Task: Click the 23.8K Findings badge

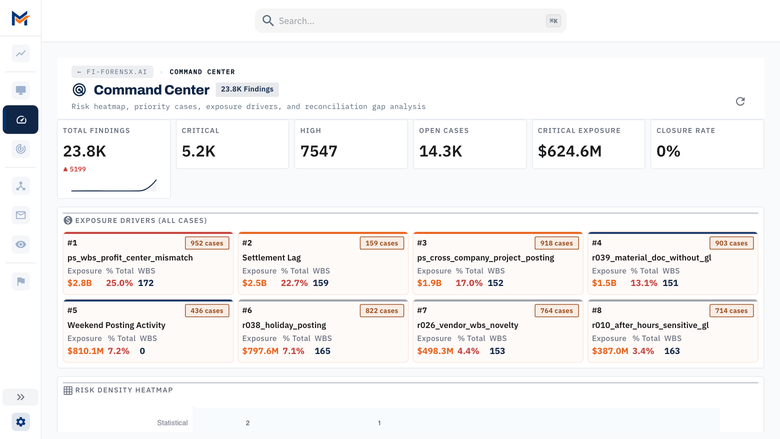Action: (x=247, y=89)
